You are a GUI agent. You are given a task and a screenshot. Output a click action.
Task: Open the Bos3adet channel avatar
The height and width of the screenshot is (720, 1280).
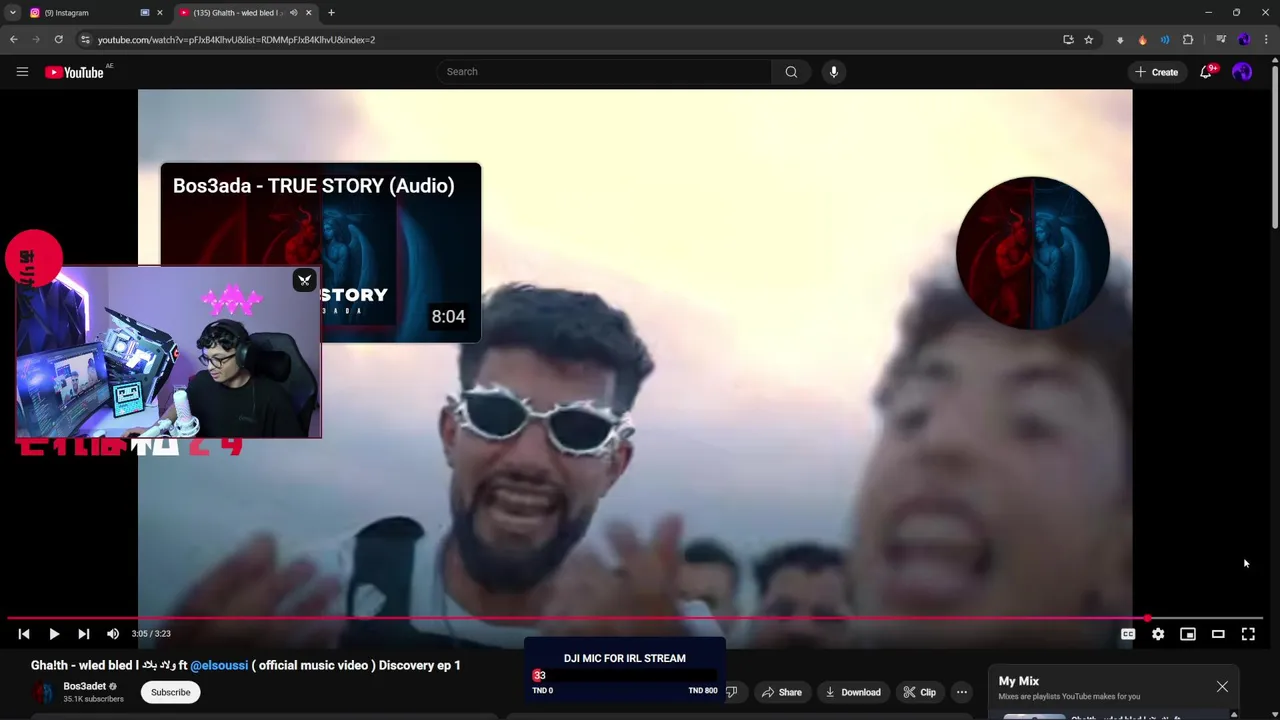(43, 692)
